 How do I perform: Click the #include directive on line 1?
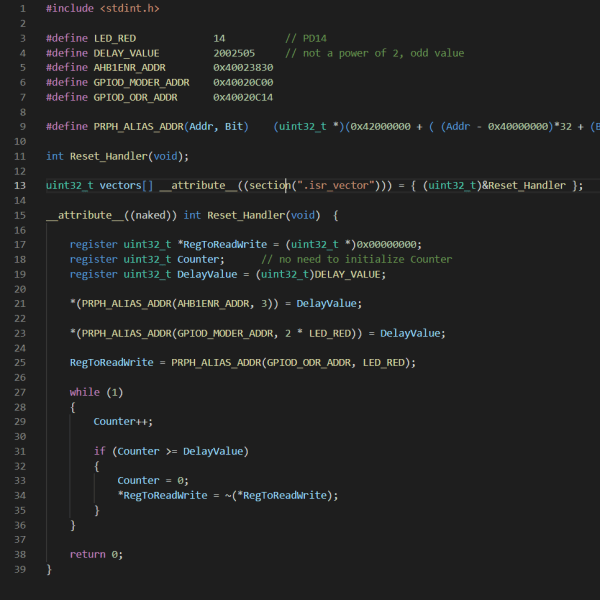point(70,8)
